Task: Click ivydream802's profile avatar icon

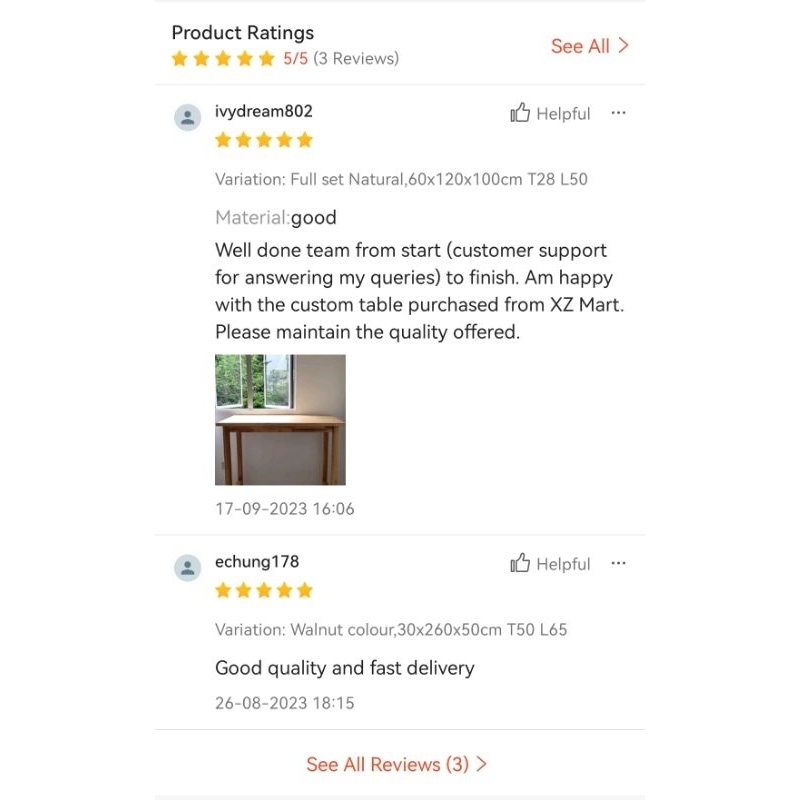Action: click(187, 118)
